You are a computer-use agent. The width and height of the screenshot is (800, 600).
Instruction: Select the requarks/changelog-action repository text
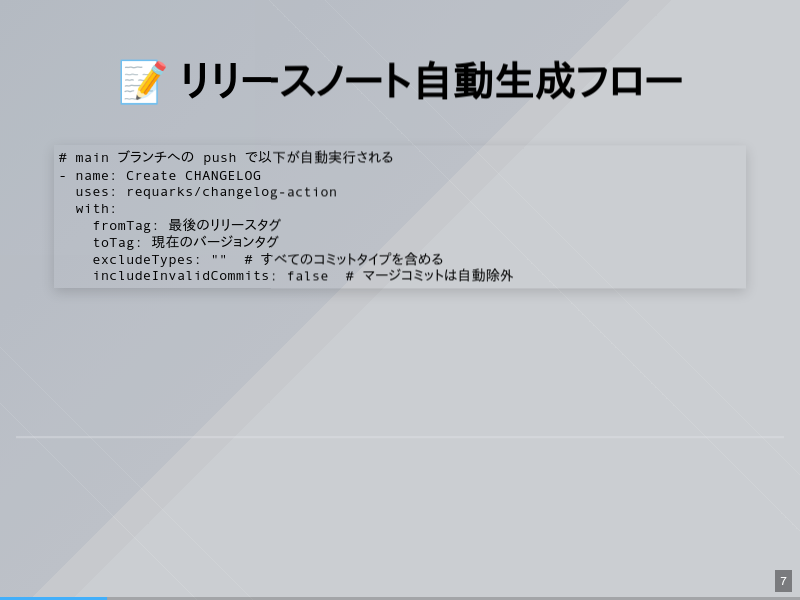pyautogui.click(x=233, y=191)
